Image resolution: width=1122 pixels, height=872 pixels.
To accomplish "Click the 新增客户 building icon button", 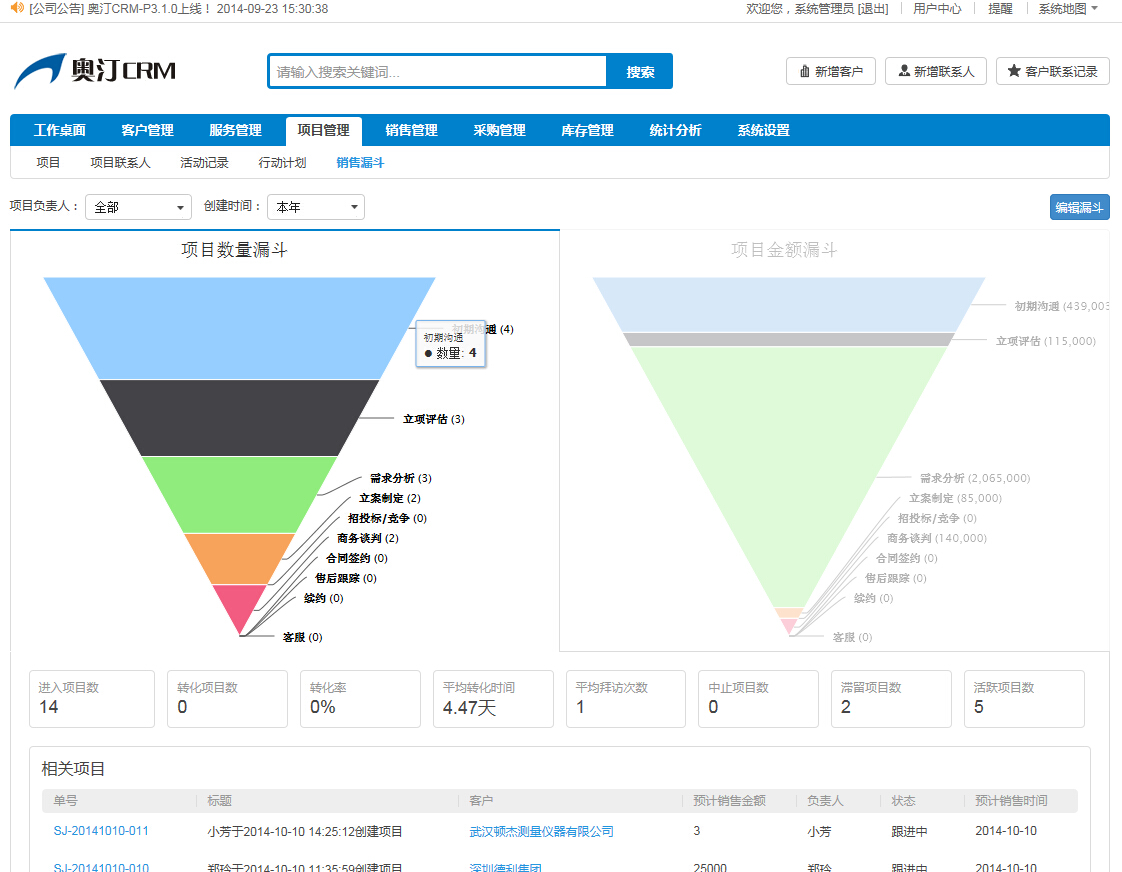I will [x=831, y=71].
